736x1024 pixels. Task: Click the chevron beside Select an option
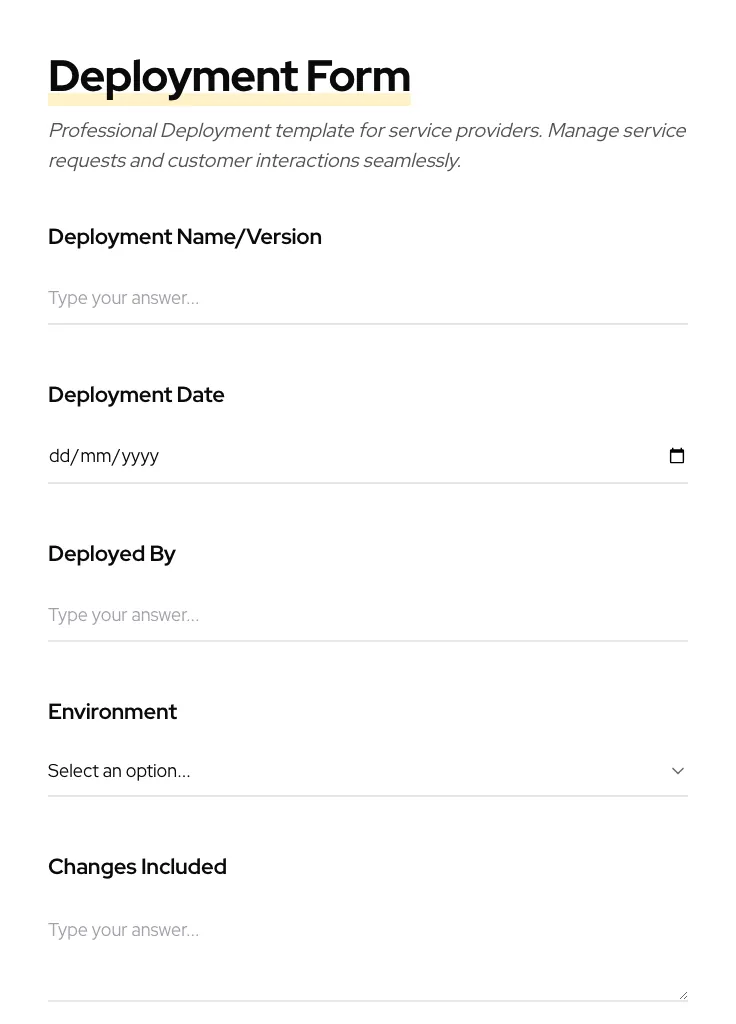pos(678,771)
